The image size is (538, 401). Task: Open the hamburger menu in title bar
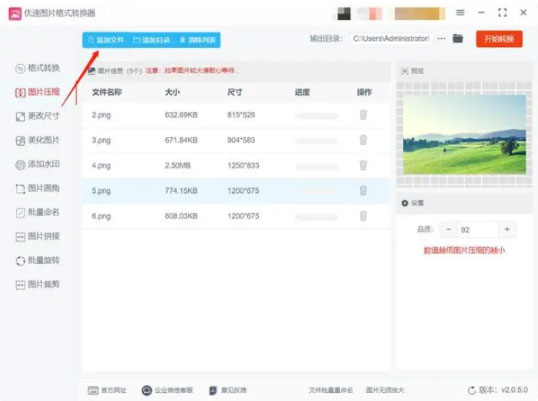(460, 13)
